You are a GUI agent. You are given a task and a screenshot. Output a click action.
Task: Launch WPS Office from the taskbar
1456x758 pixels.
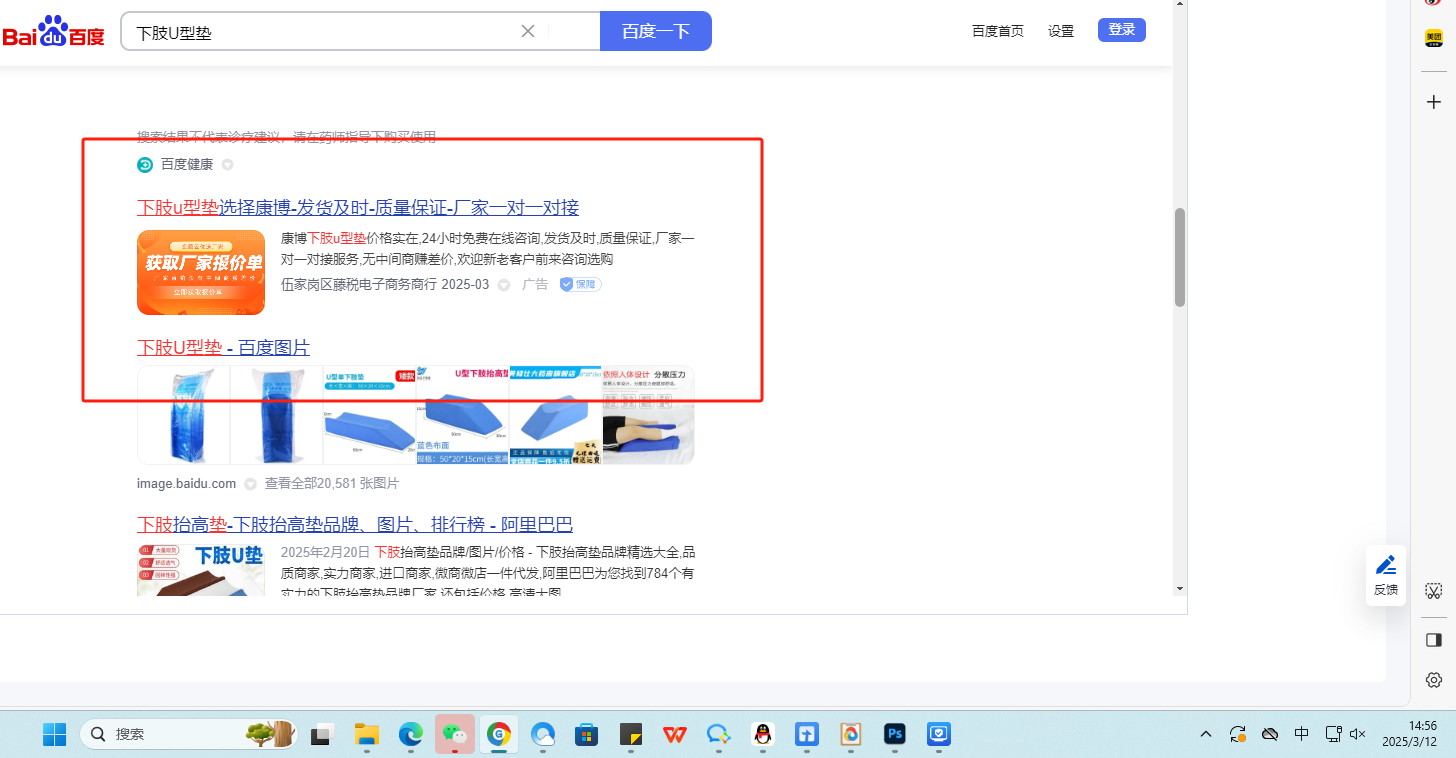[675, 735]
